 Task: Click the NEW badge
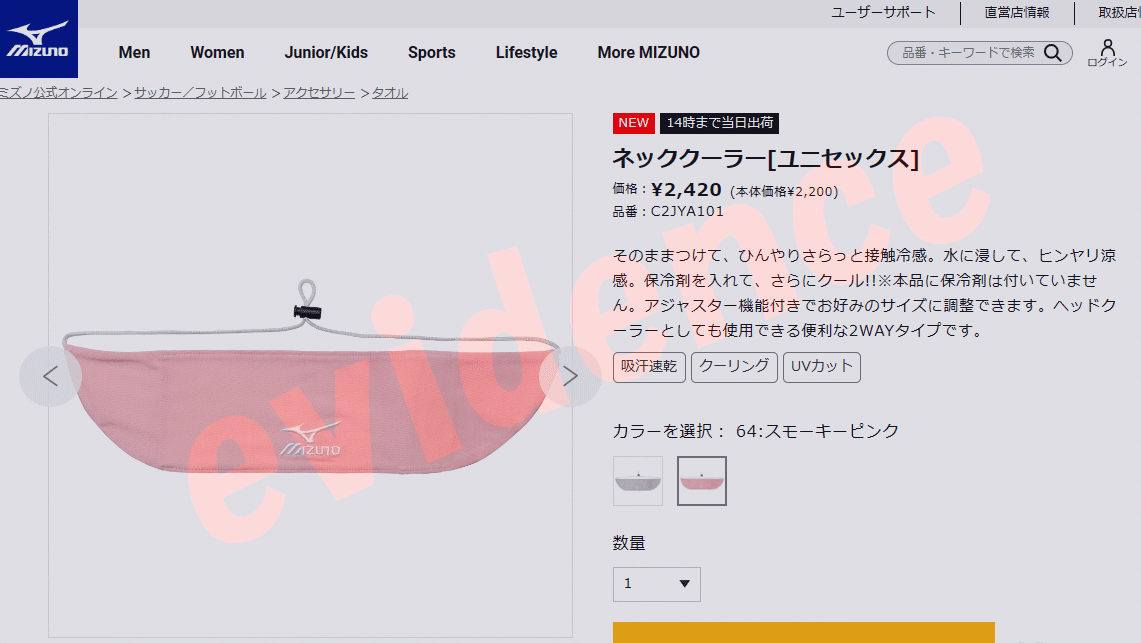[x=633, y=123]
